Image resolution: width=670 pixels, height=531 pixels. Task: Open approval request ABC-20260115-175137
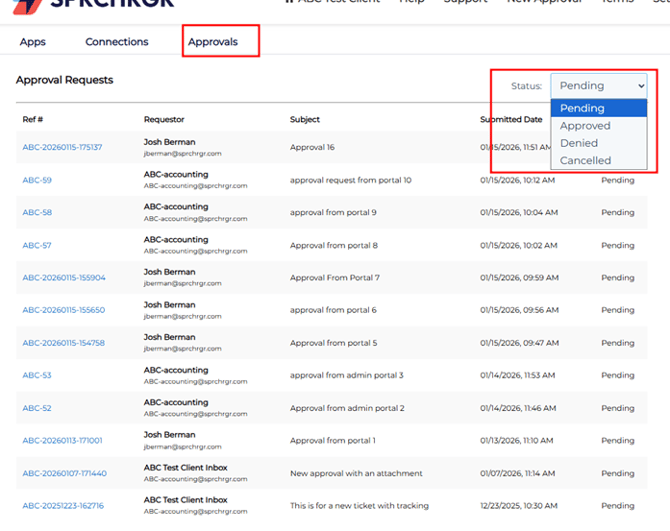[x=62, y=148]
